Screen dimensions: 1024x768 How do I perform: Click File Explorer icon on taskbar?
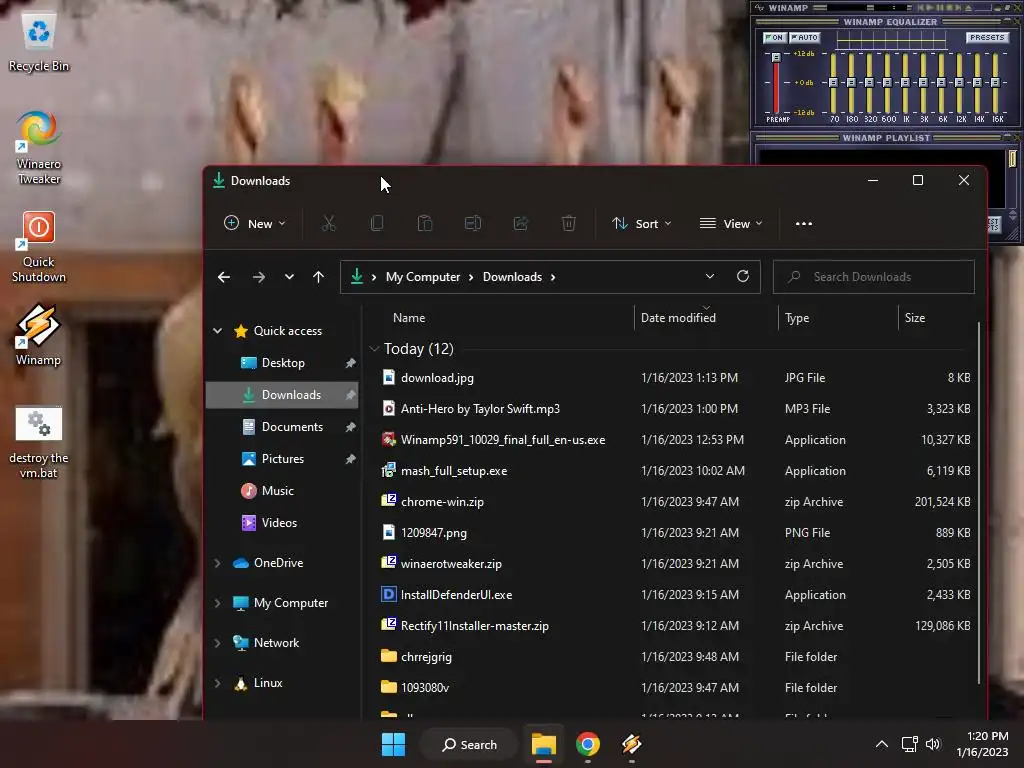point(543,744)
